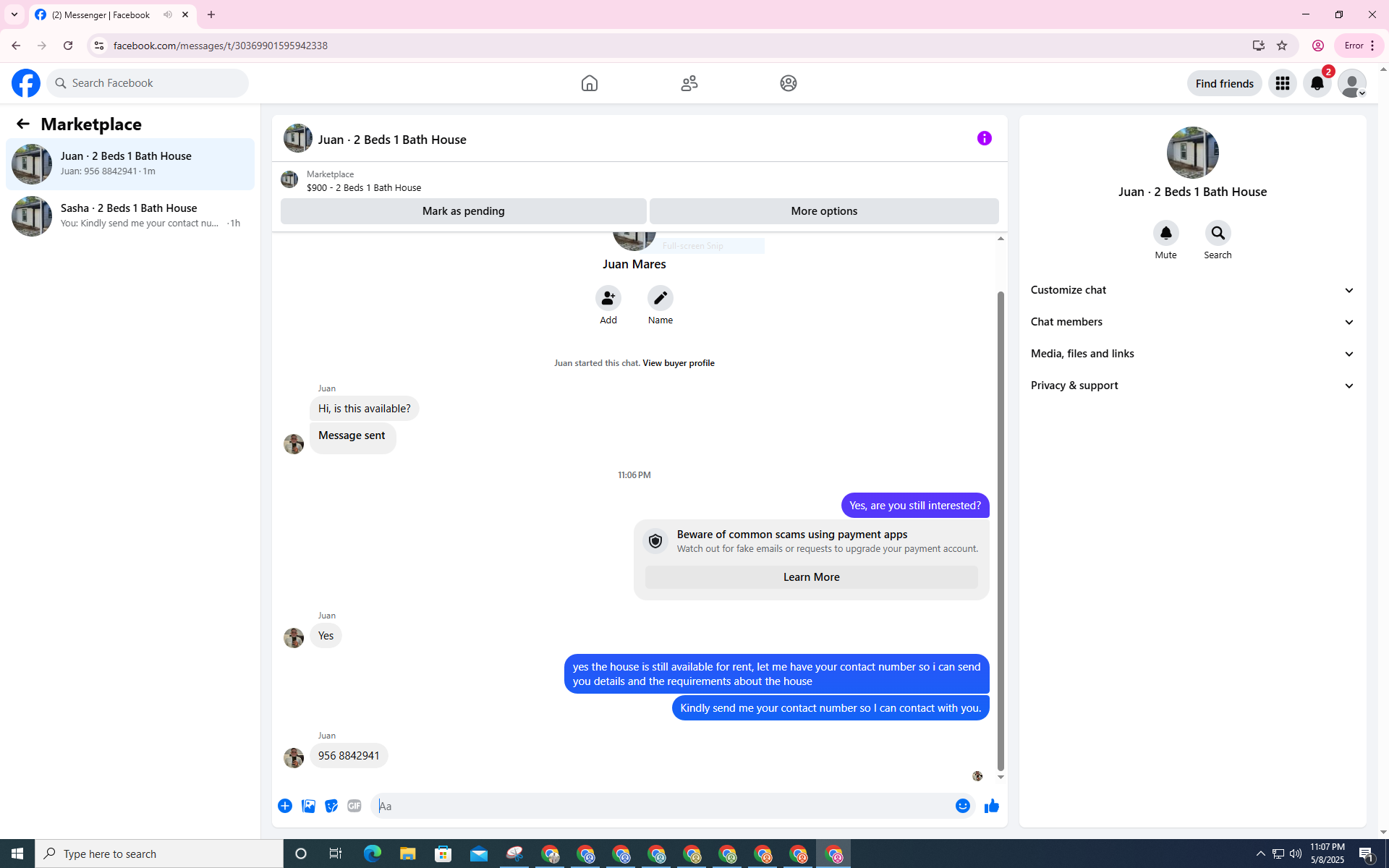Open Microsoft Store from the taskbar
This screenshot has width=1389, height=868.
(443, 854)
